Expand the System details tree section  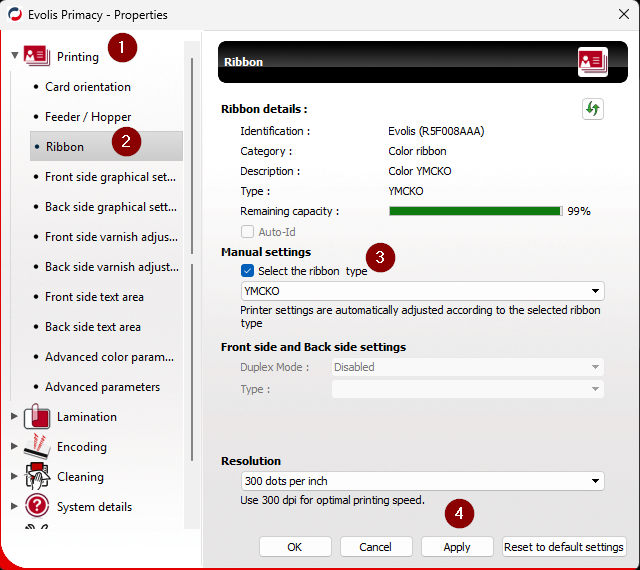(14, 506)
